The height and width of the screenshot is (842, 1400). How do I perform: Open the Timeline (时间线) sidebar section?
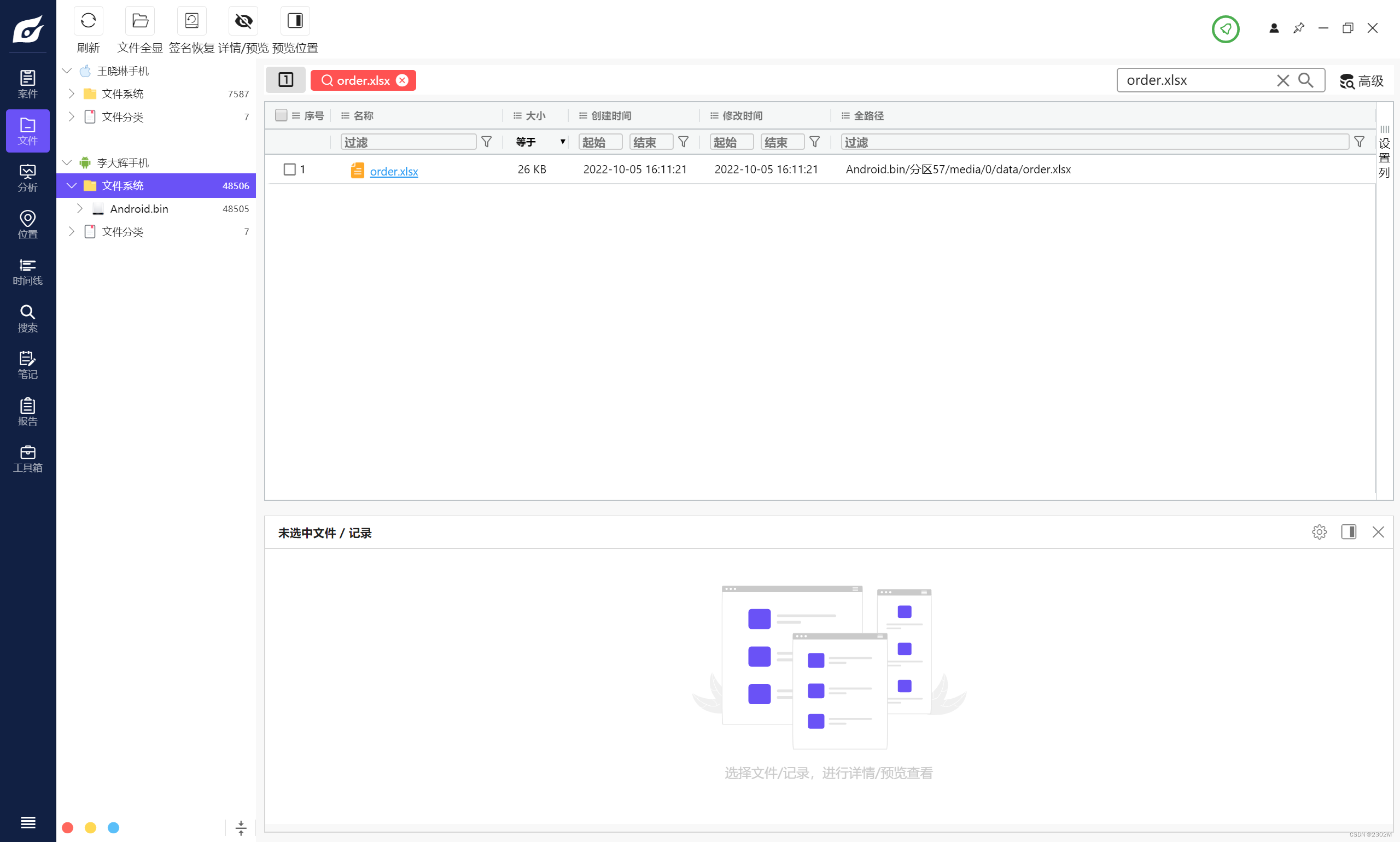pyautogui.click(x=27, y=272)
